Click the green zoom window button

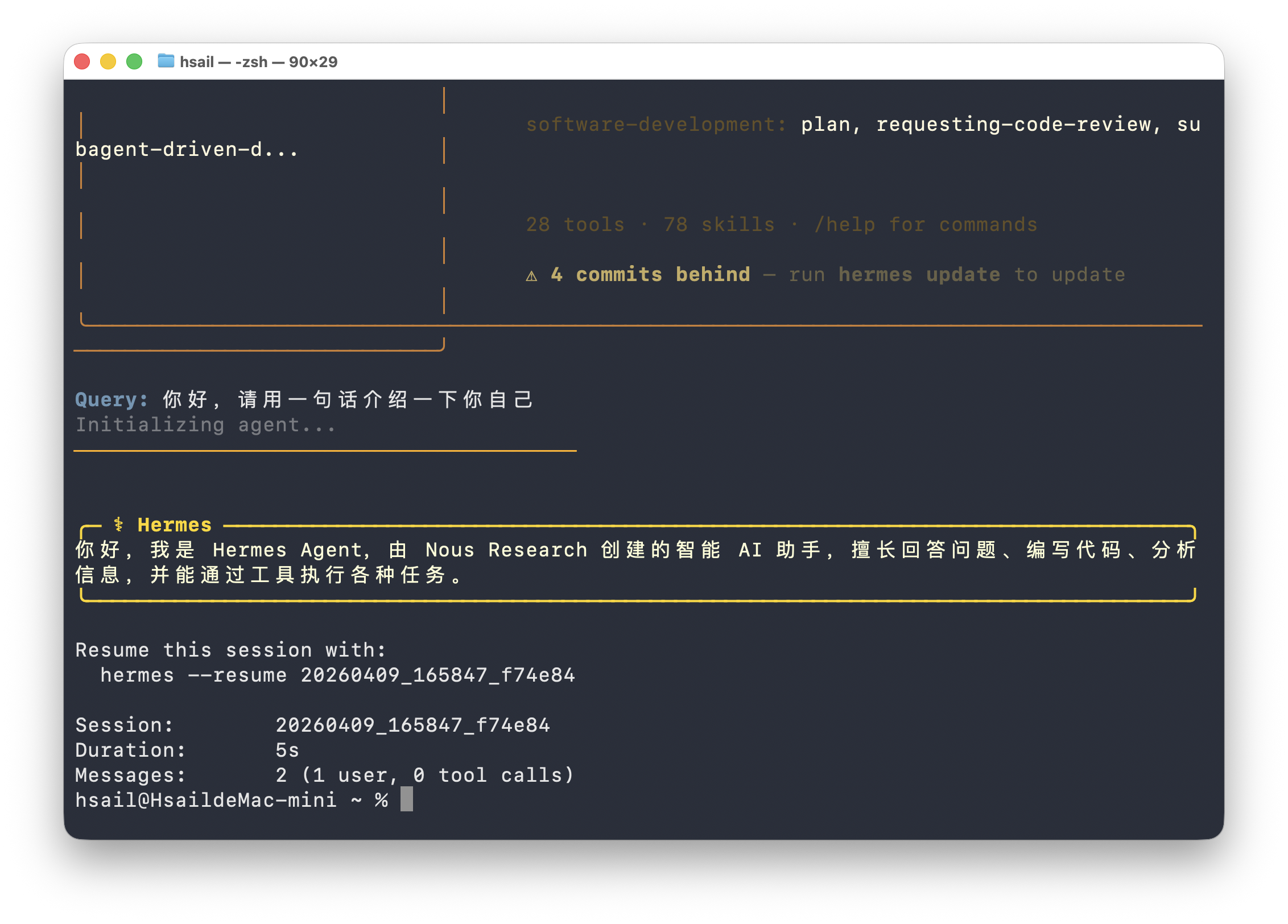tap(134, 61)
